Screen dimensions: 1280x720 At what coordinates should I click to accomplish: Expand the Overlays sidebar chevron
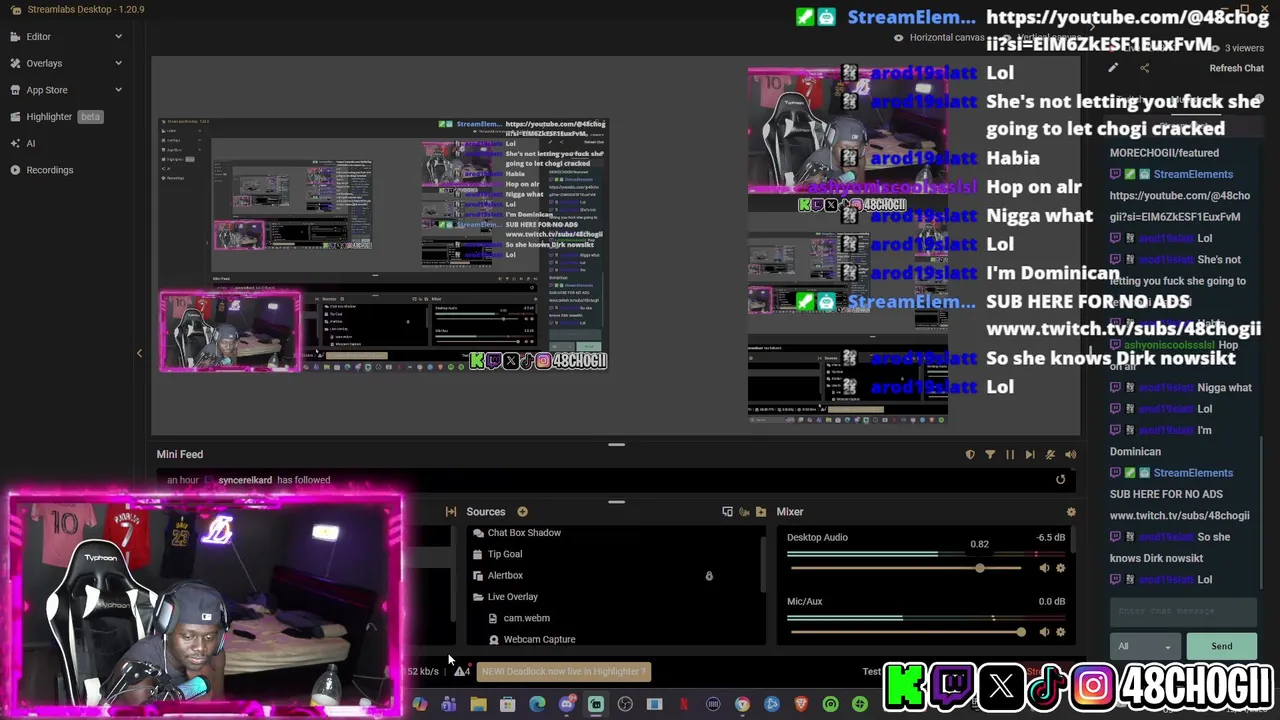[x=118, y=63]
